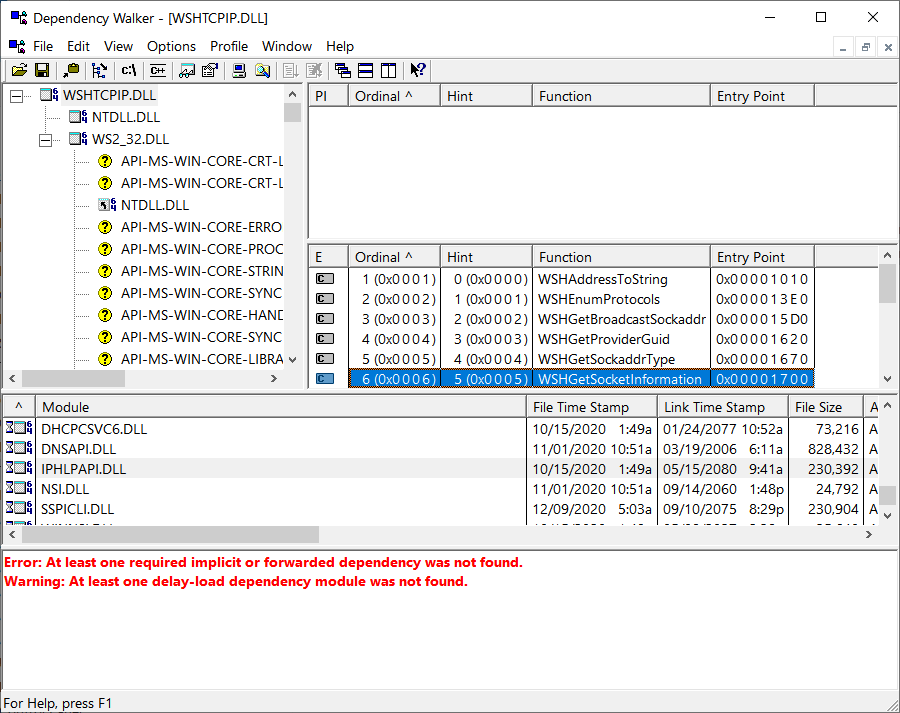Open a file using the Open toolbar icon

[19, 70]
